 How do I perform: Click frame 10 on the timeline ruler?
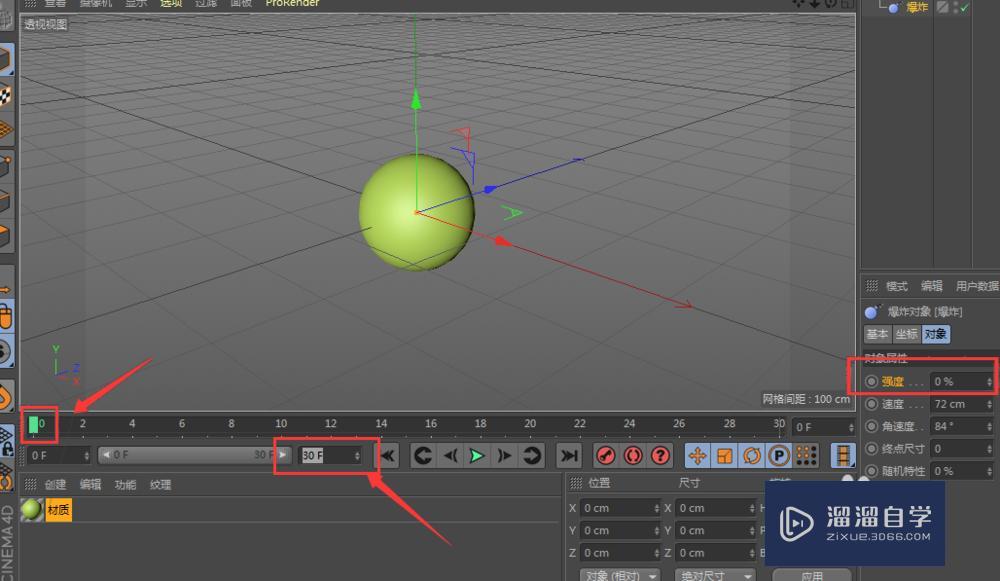pyautogui.click(x=281, y=423)
